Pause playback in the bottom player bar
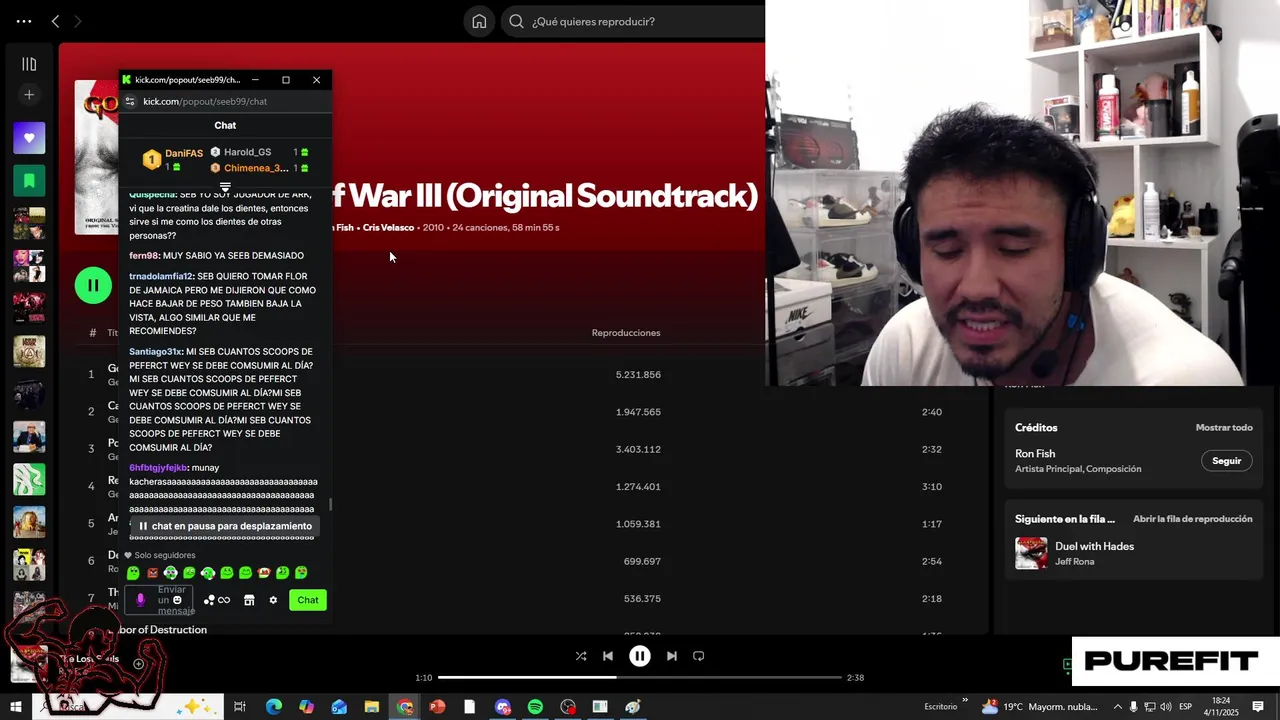The height and width of the screenshot is (720, 1280). click(640, 656)
